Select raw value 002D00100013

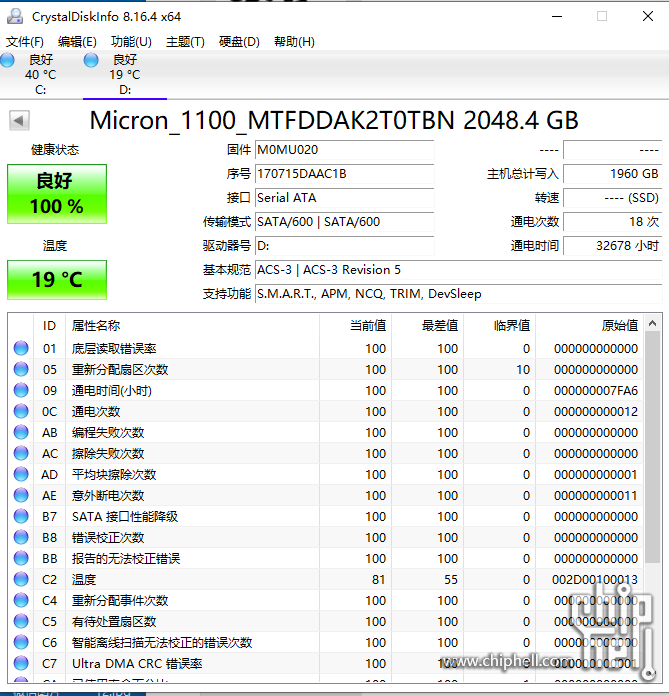tap(595, 580)
